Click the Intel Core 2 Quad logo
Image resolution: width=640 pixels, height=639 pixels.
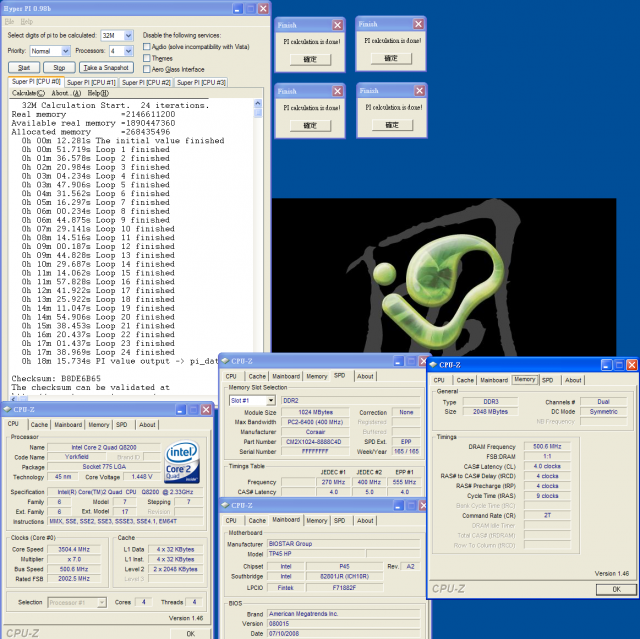(x=182, y=462)
